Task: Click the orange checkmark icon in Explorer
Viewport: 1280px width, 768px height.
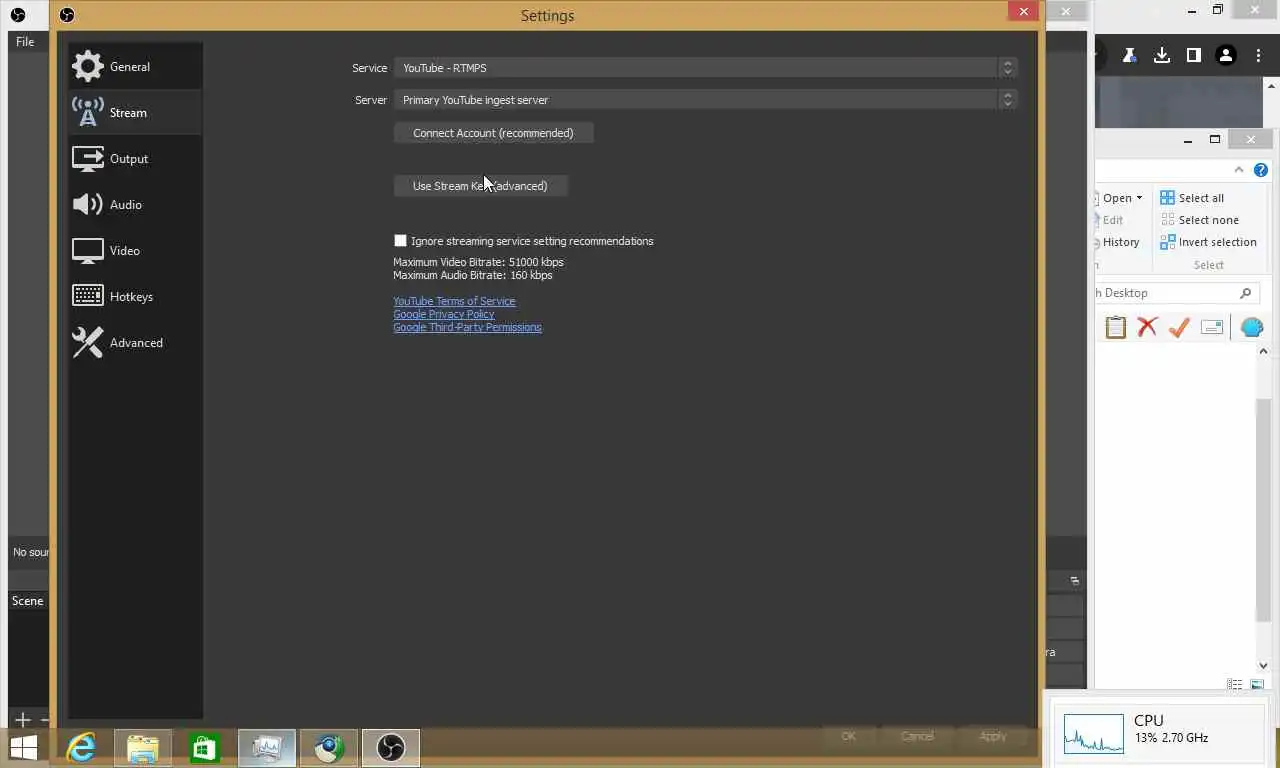Action: [1179, 327]
